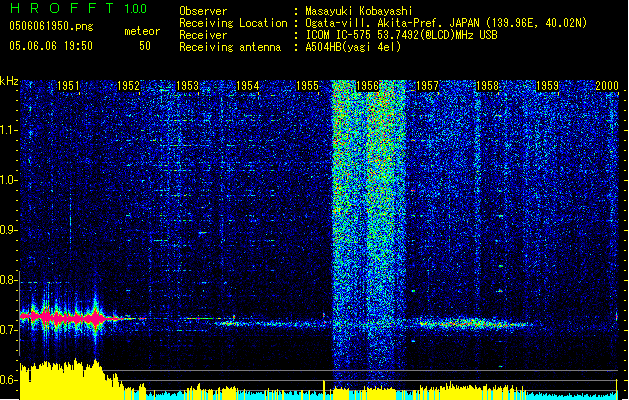Click the 1953 time marker
This screenshot has width=629, height=400.
tap(188, 86)
